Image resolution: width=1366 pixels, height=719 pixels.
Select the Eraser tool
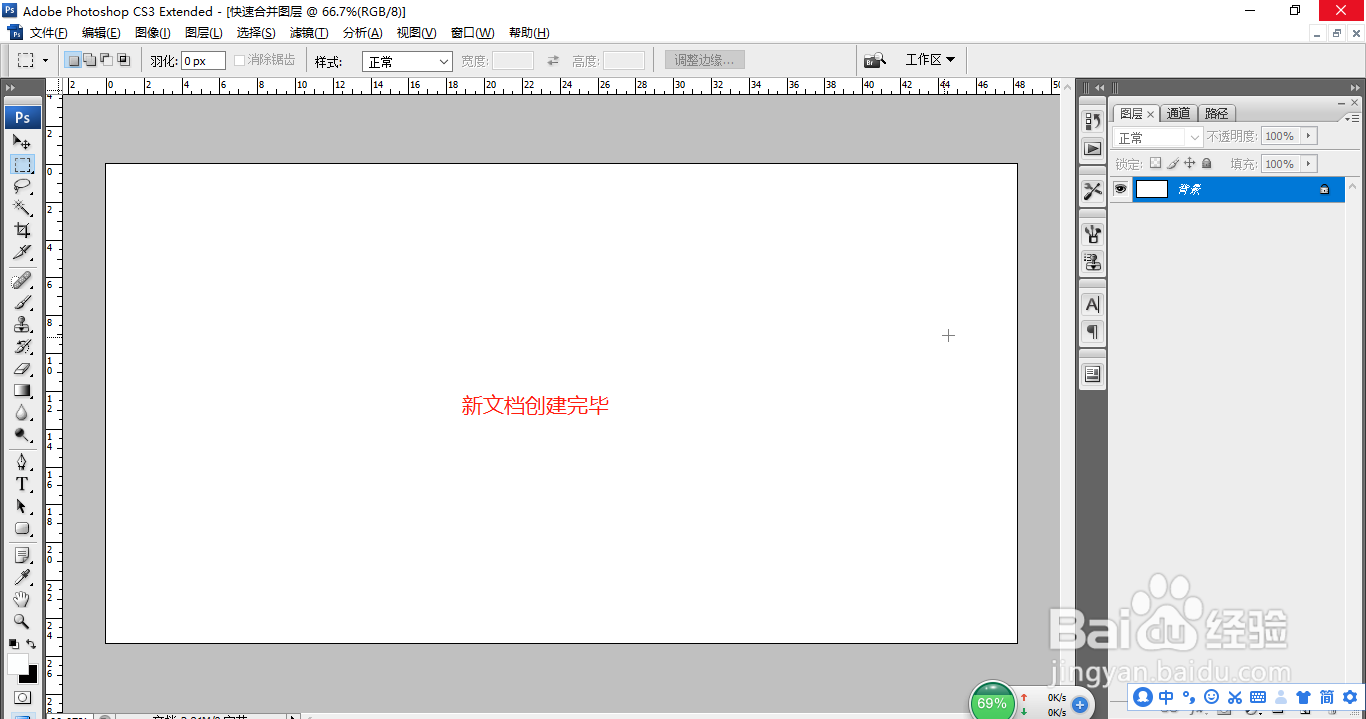22,368
